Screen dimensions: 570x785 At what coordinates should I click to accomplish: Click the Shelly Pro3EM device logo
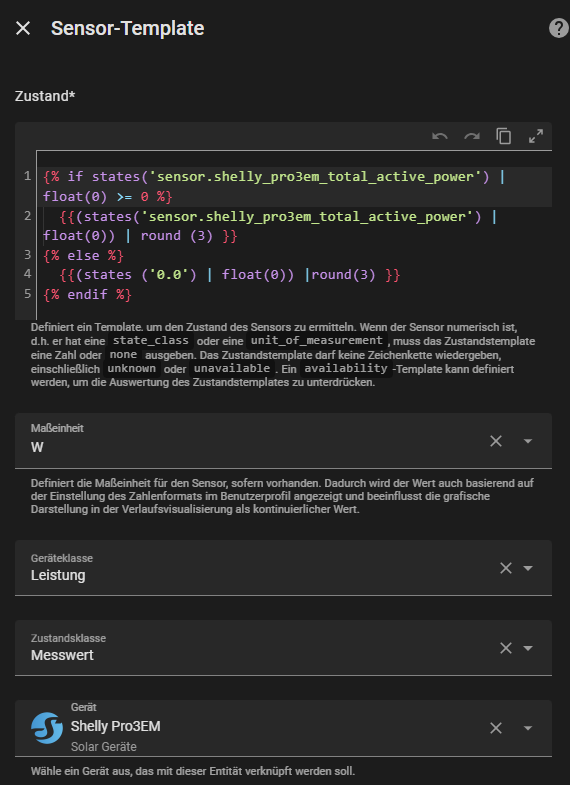(x=47, y=728)
